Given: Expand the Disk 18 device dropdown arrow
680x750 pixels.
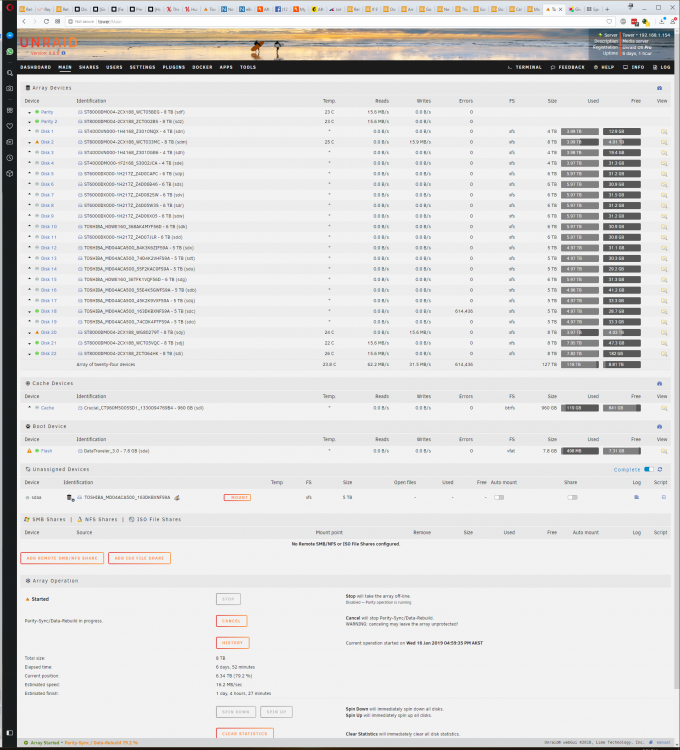Looking at the screenshot, I should [29, 312].
